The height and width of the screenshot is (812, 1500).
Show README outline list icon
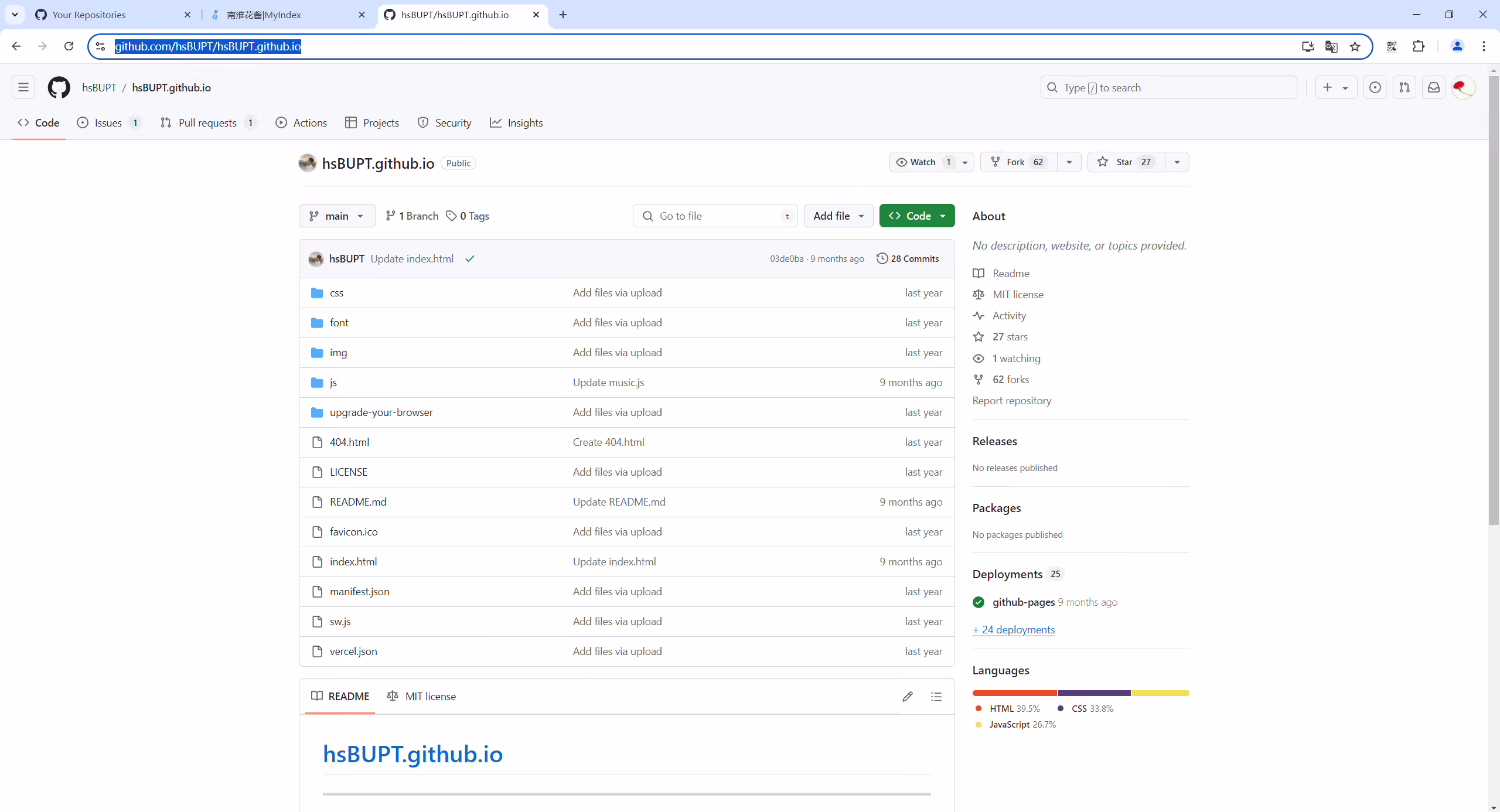pos(936,696)
